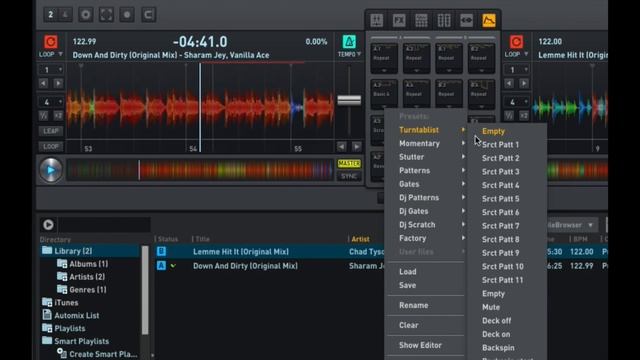Halve deck A loop length

(x=43, y=116)
